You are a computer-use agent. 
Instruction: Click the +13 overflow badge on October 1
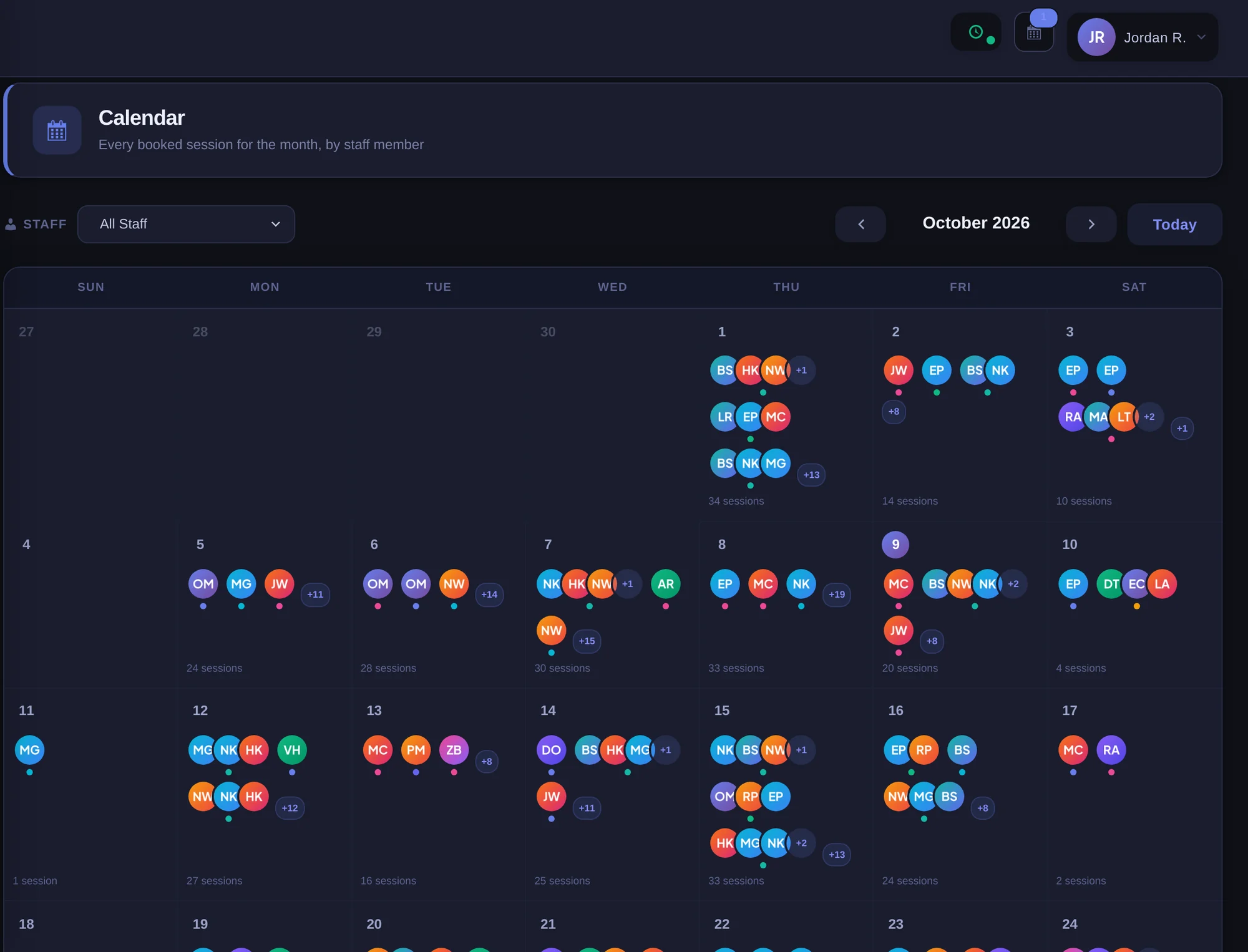(x=811, y=475)
